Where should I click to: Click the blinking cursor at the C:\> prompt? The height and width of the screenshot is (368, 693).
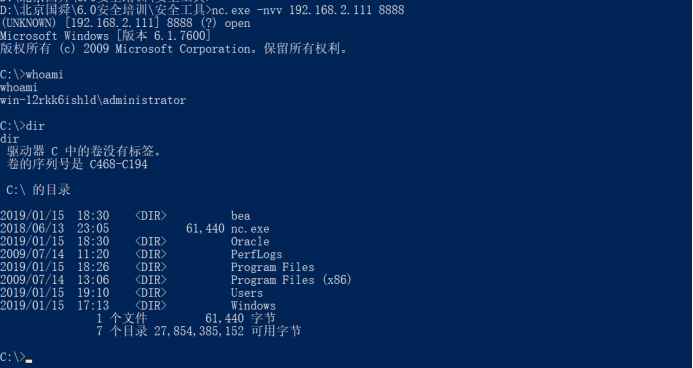pyautogui.click(x=29, y=361)
